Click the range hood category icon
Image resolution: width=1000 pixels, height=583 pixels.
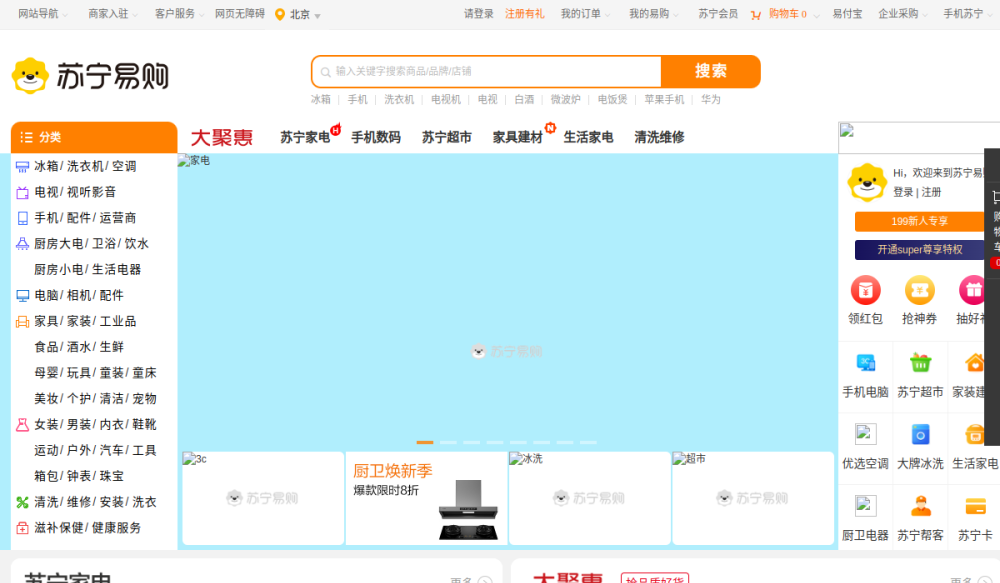coord(22,244)
